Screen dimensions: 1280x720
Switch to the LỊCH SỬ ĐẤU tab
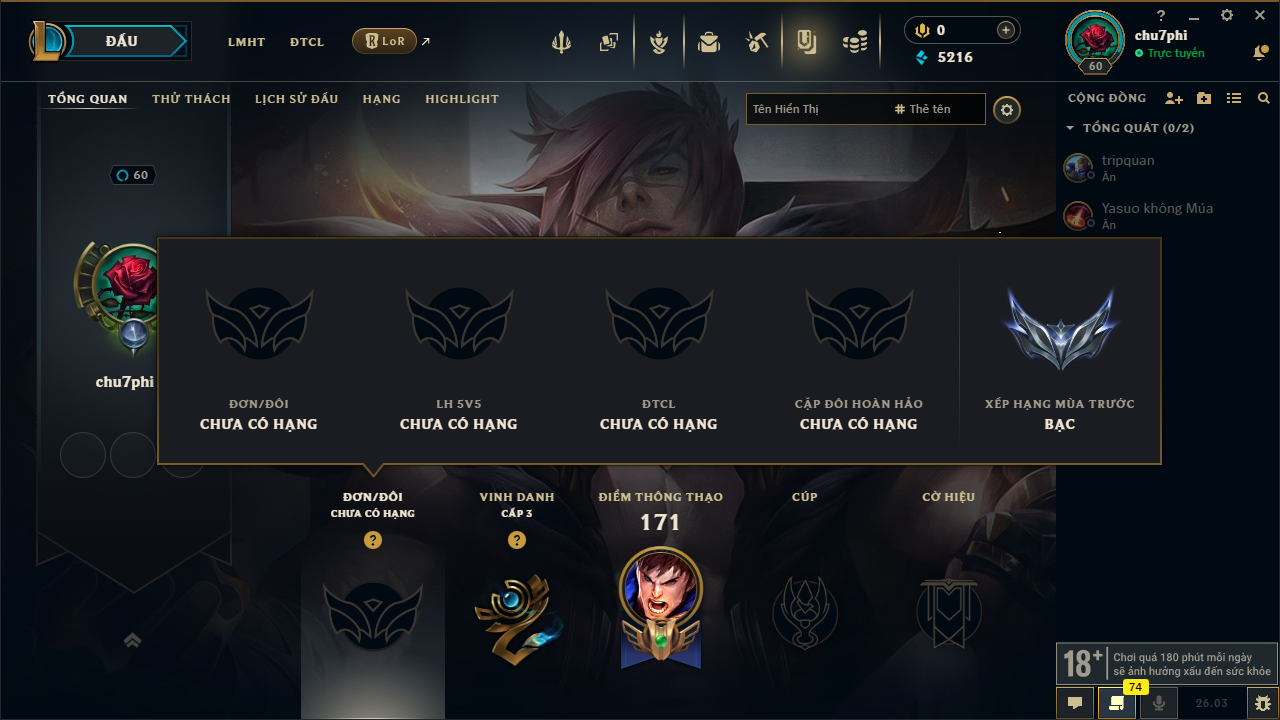point(296,99)
